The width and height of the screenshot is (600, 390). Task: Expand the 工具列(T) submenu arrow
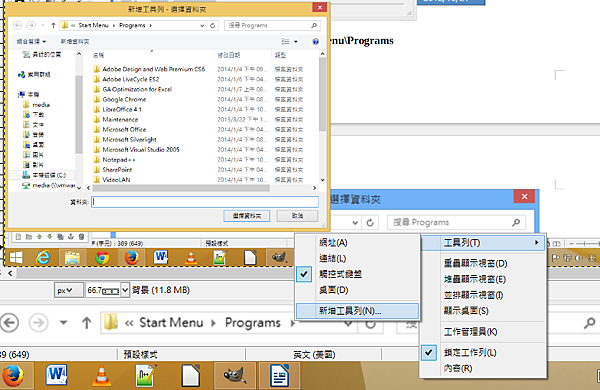pyautogui.click(x=536, y=242)
